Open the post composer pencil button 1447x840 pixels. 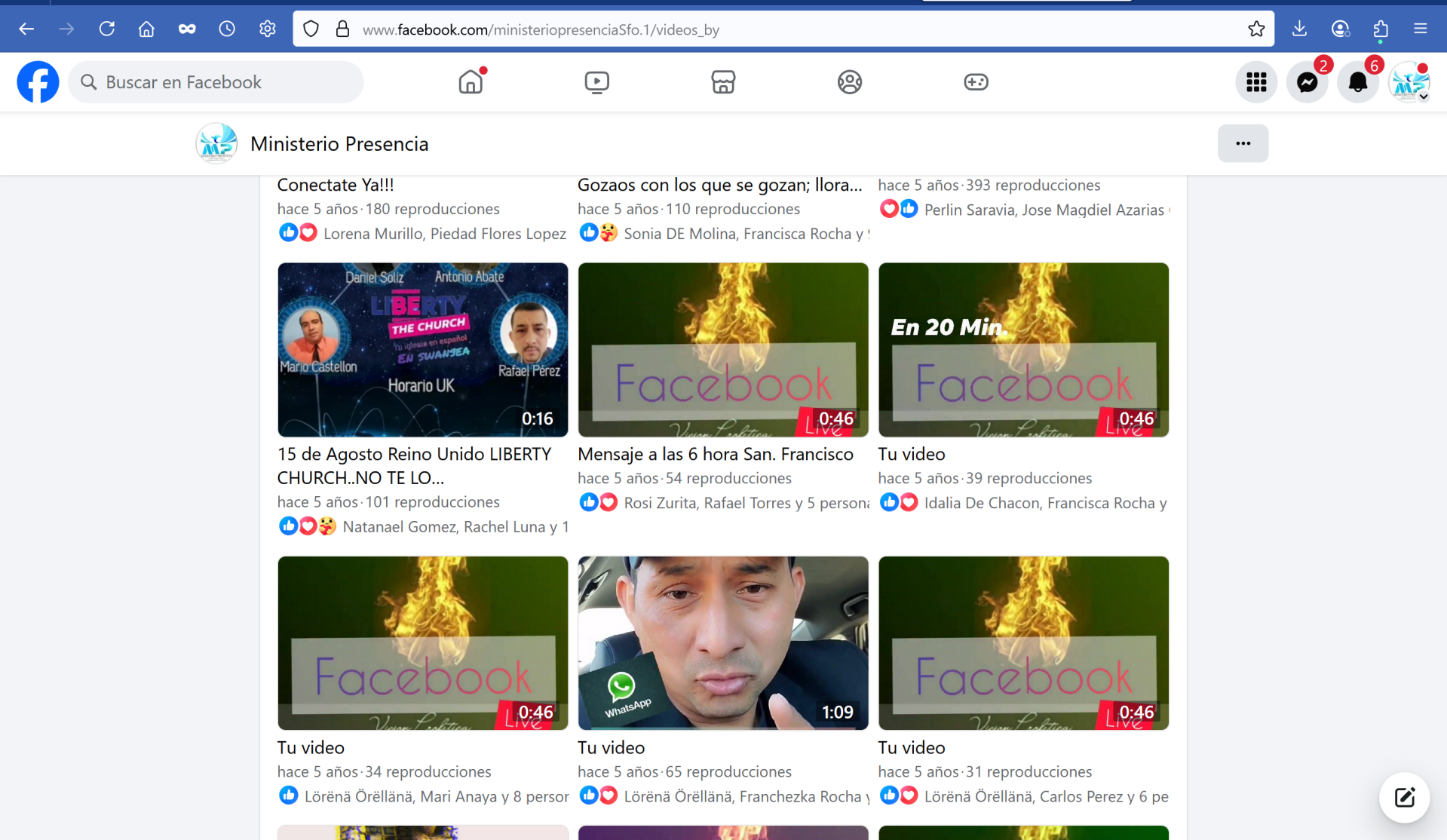[1403, 797]
